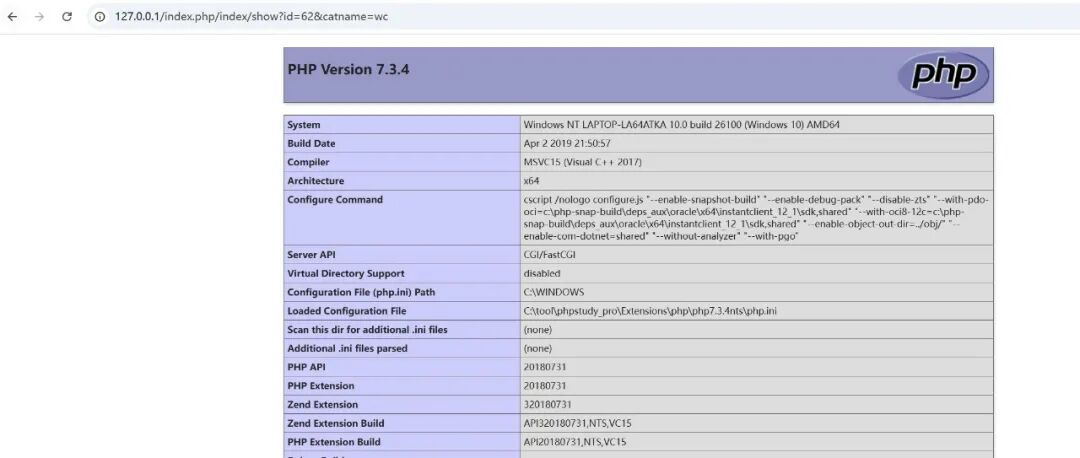
Task: Select the phpstudy_pro php.ini path value
Action: (x=650, y=311)
